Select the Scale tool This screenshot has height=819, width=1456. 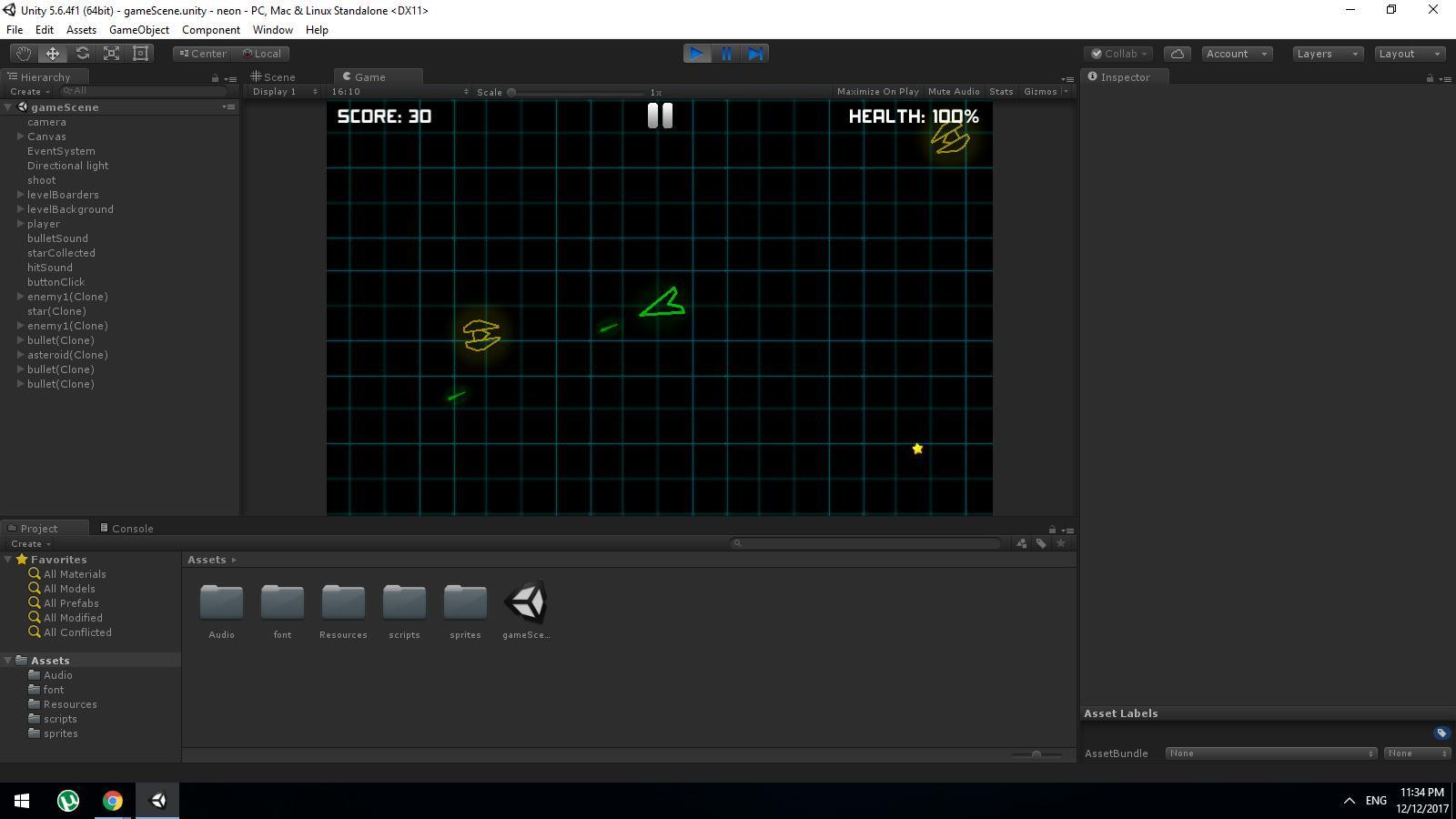pyautogui.click(x=111, y=53)
